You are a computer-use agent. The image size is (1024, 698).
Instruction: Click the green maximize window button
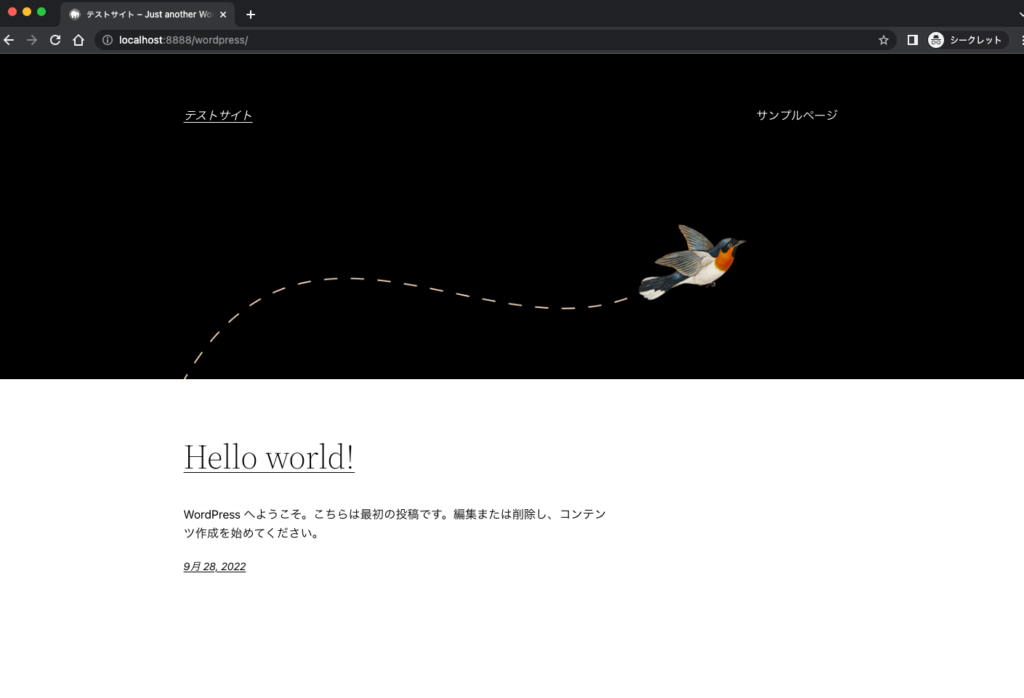click(41, 12)
